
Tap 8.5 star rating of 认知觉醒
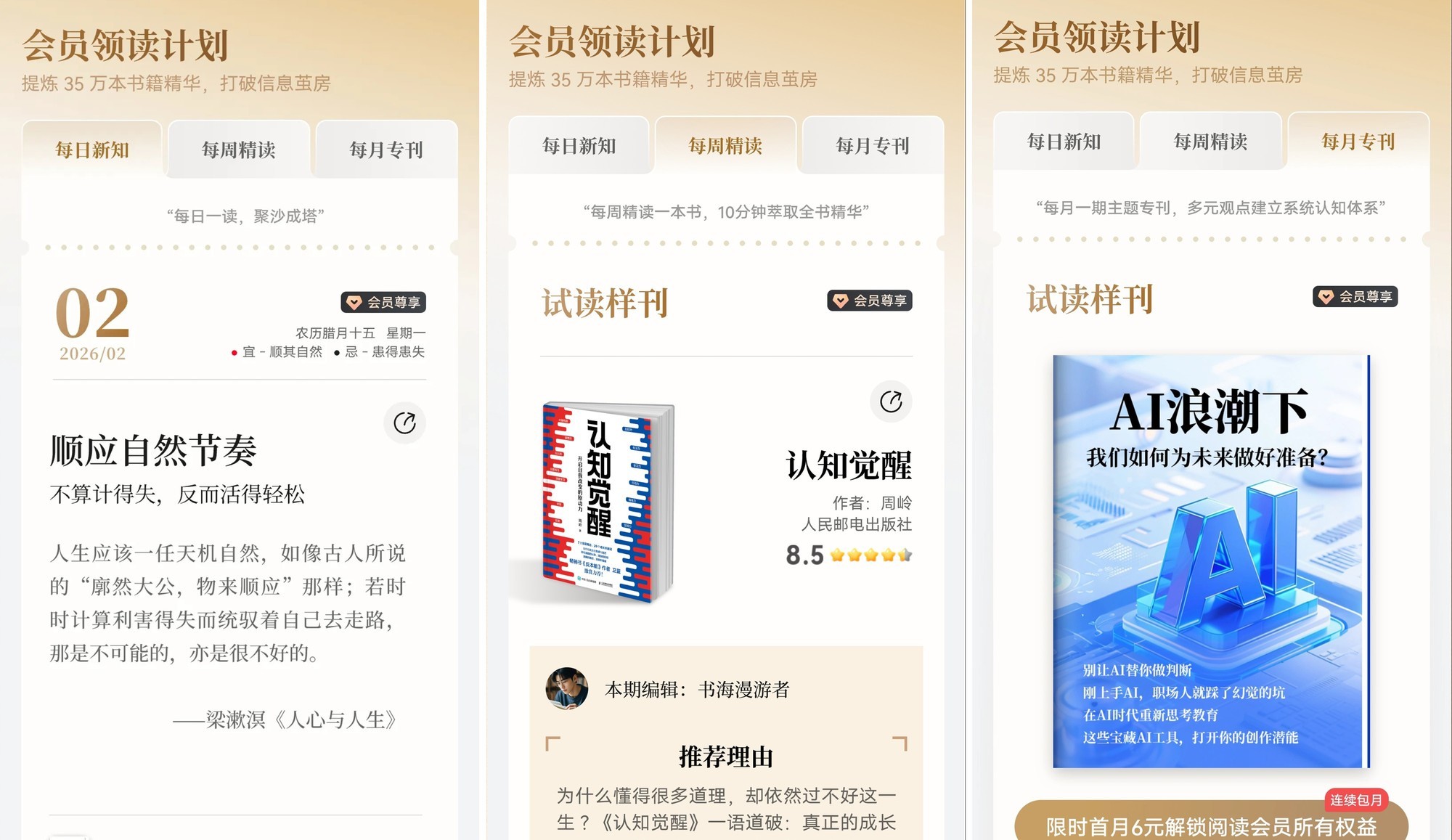(849, 555)
